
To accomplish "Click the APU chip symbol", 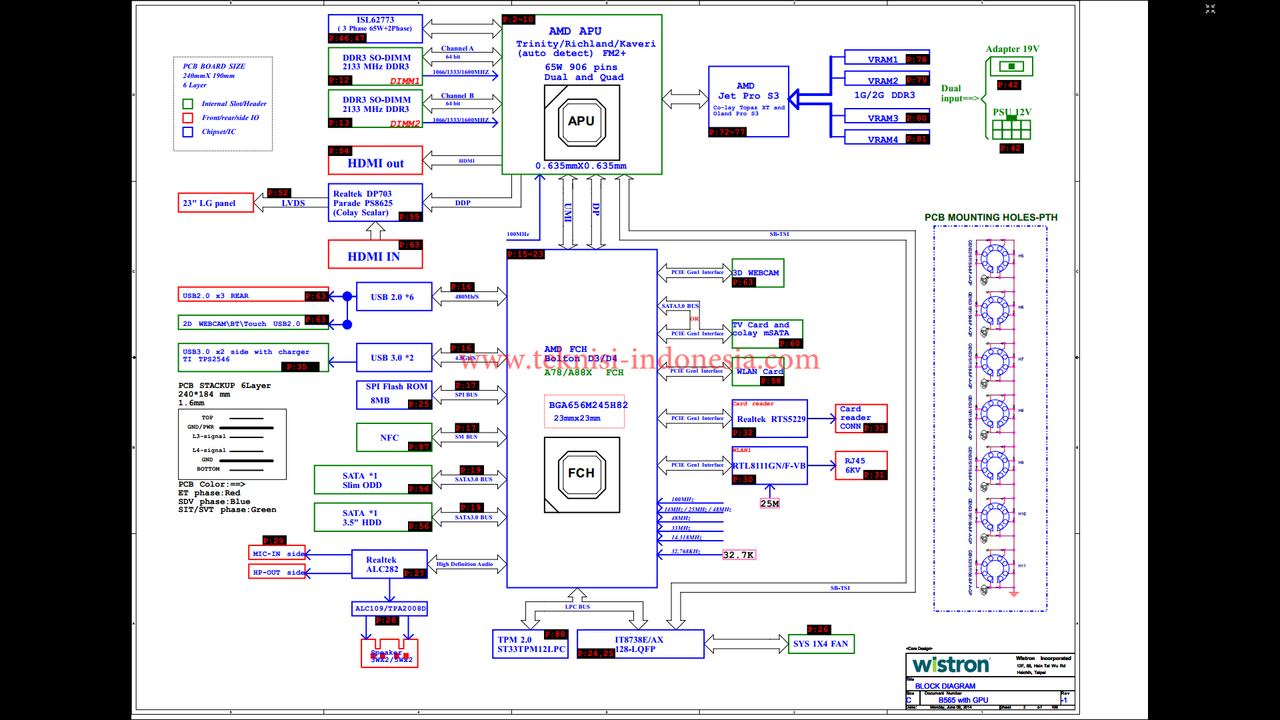I will pos(581,121).
